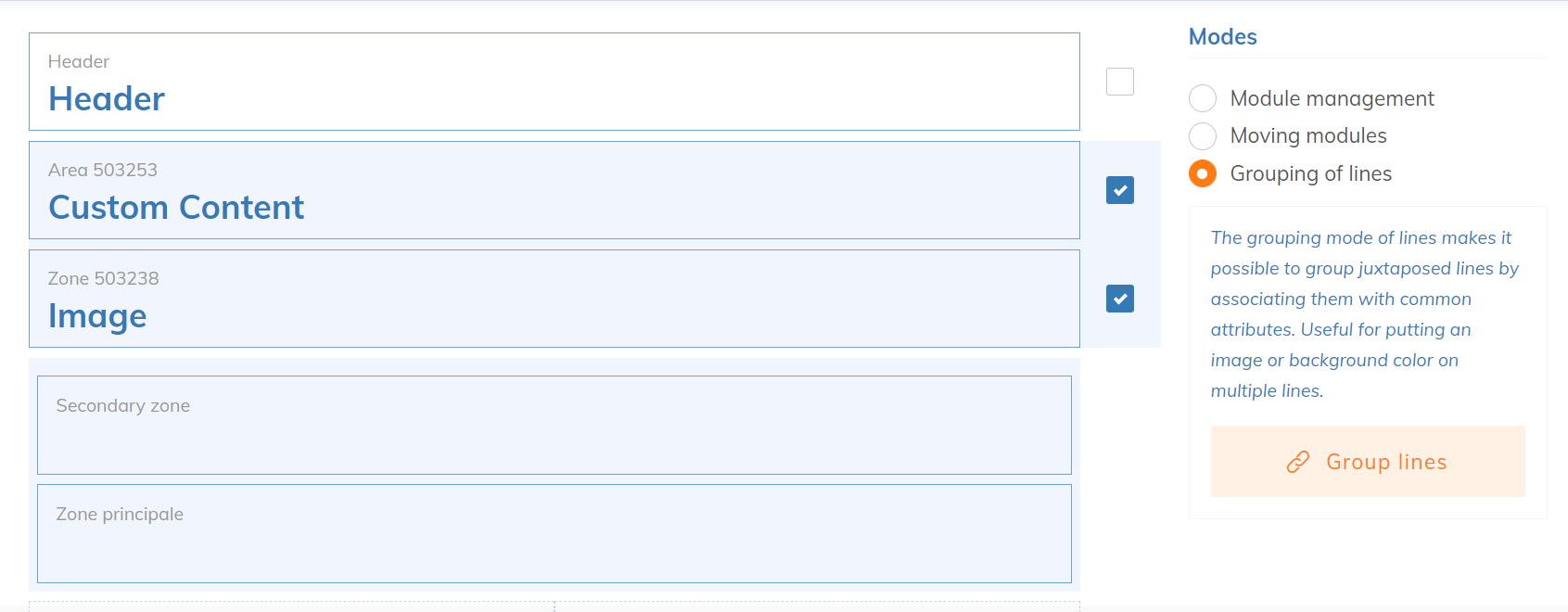Select the Module management radio button

tap(1203, 98)
